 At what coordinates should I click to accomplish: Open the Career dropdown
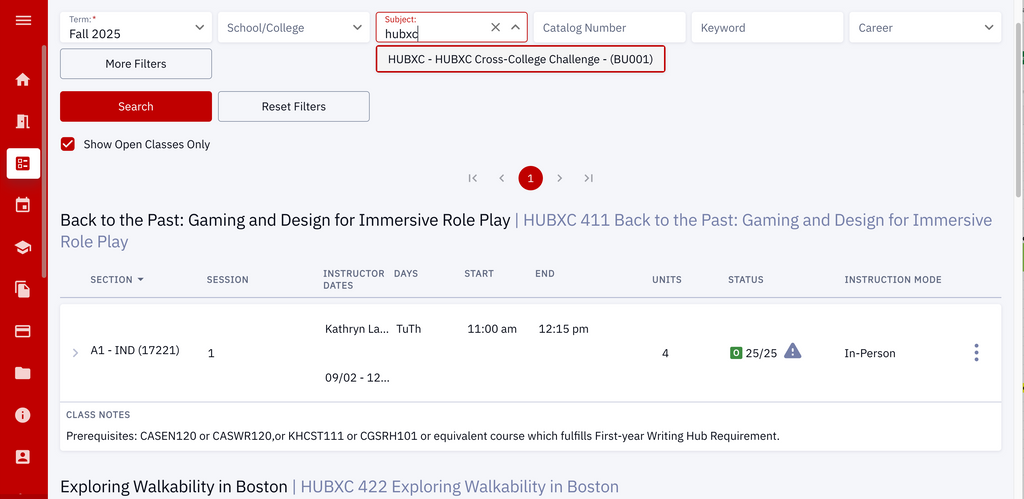tap(925, 28)
